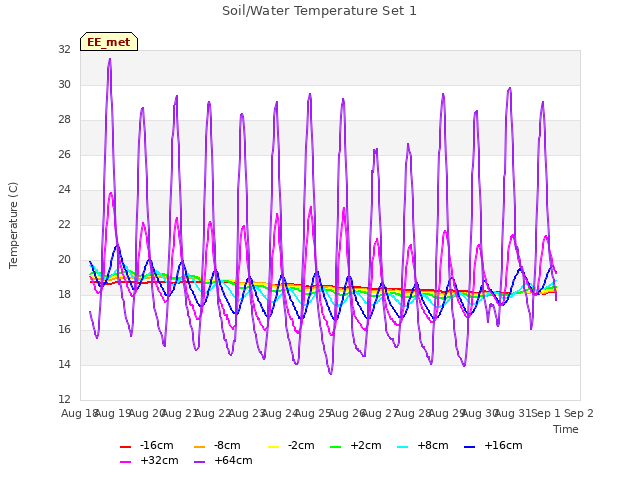Click the Aug 22 x-axis tick label
640x480 pixels.
pos(213,413)
